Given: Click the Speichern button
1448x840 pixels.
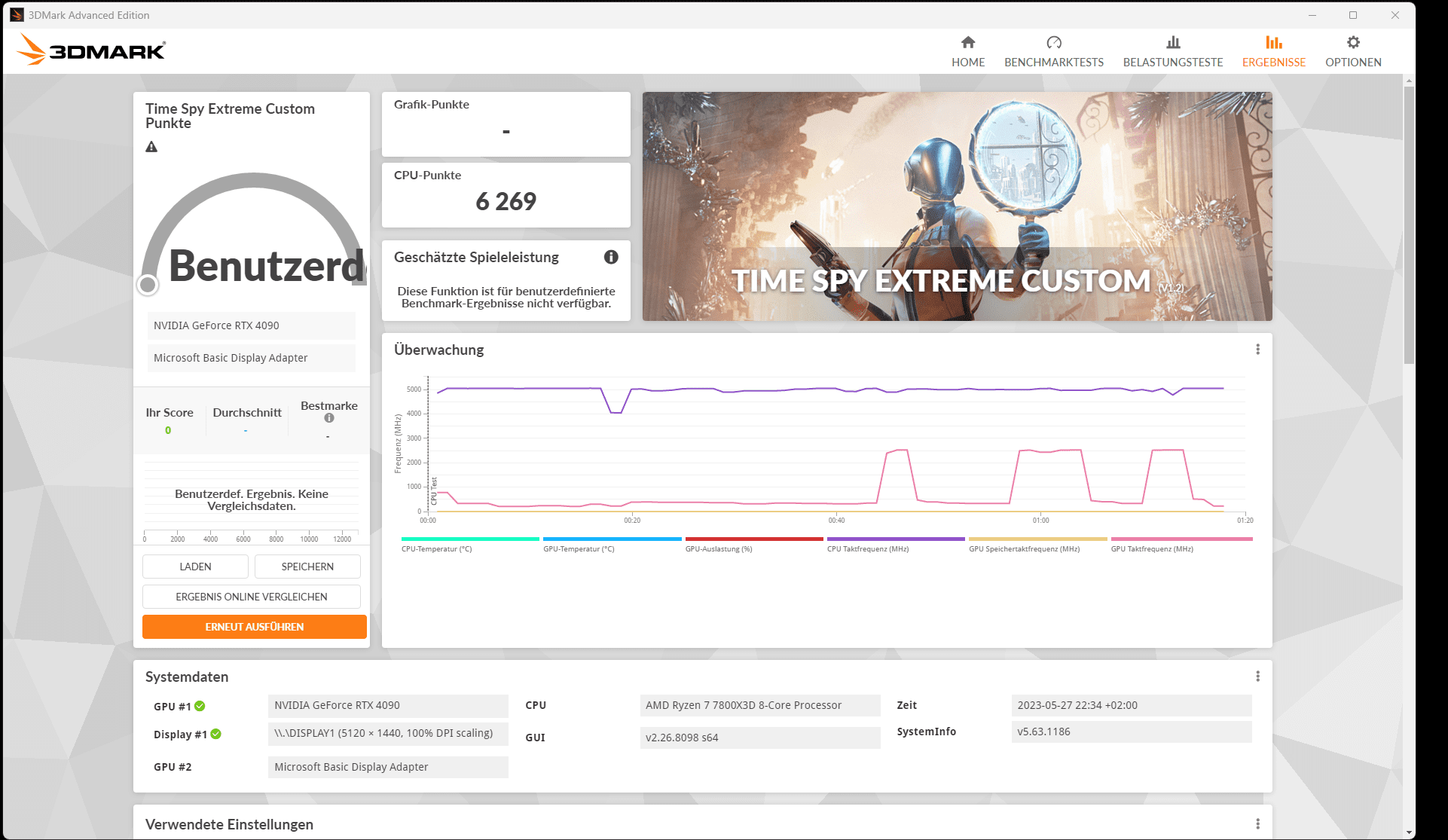Looking at the screenshot, I should pos(307,567).
